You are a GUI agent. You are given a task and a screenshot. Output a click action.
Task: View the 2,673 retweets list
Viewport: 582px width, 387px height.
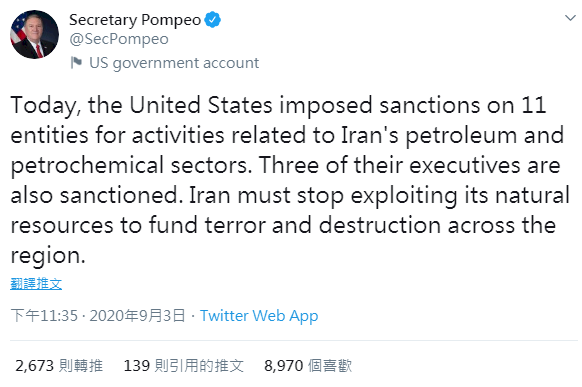click(x=59, y=366)
